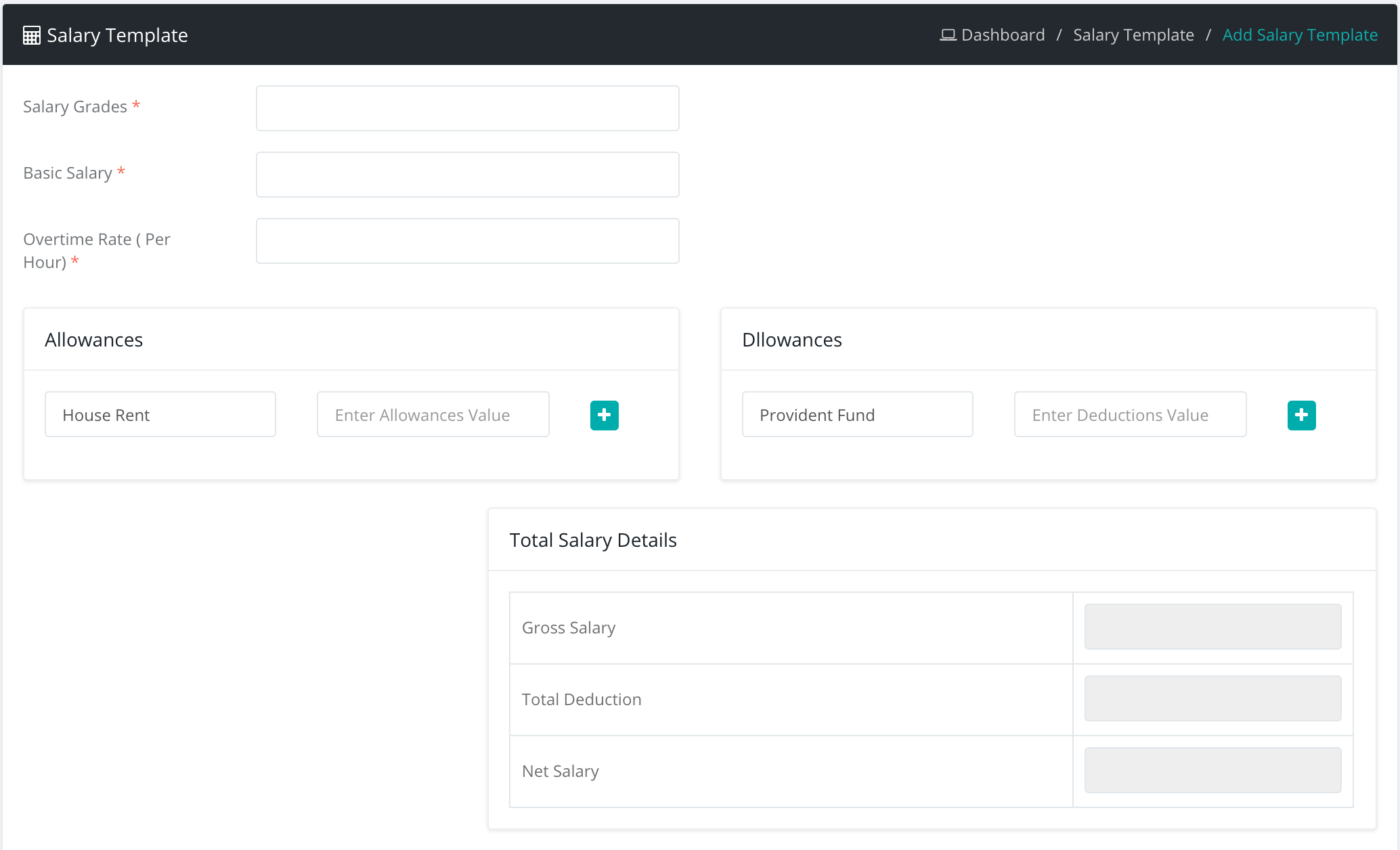Edit the House Rent label field
Screen dimensions: 1400x850
[160, 414]
